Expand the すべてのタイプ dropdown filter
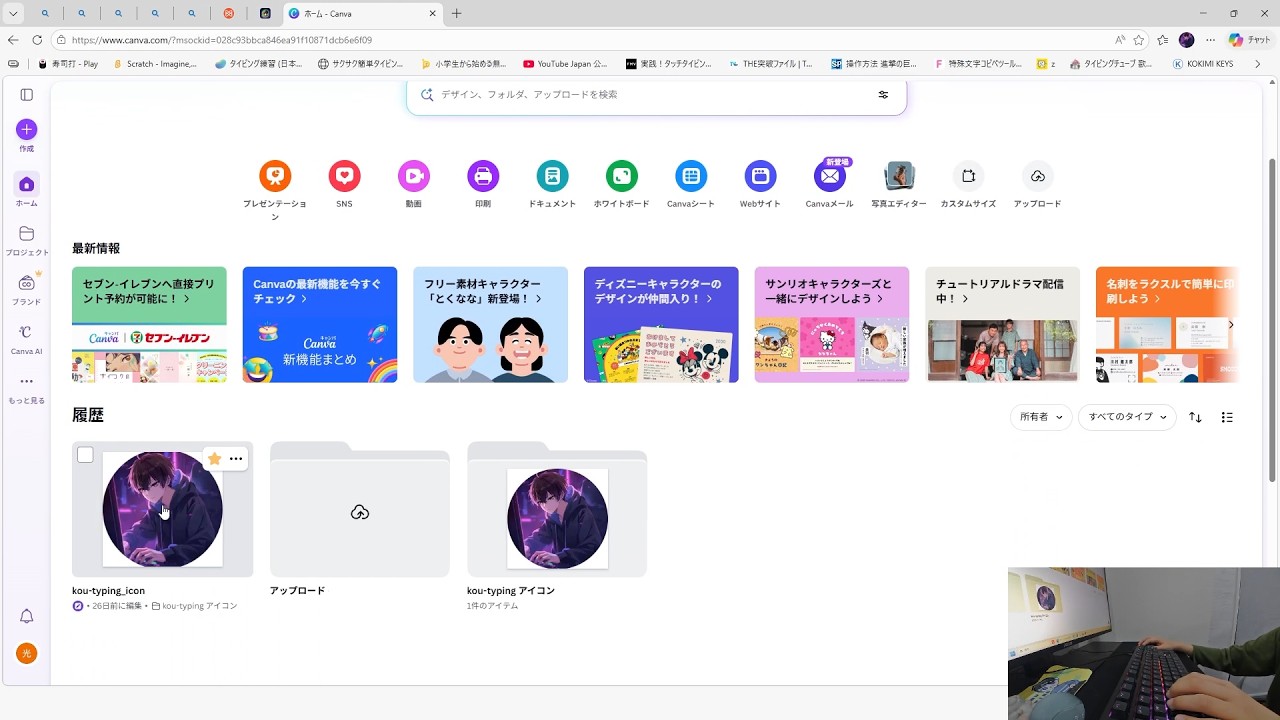This screenshot has height=720, width=1280. click(x=1128, y=417)
